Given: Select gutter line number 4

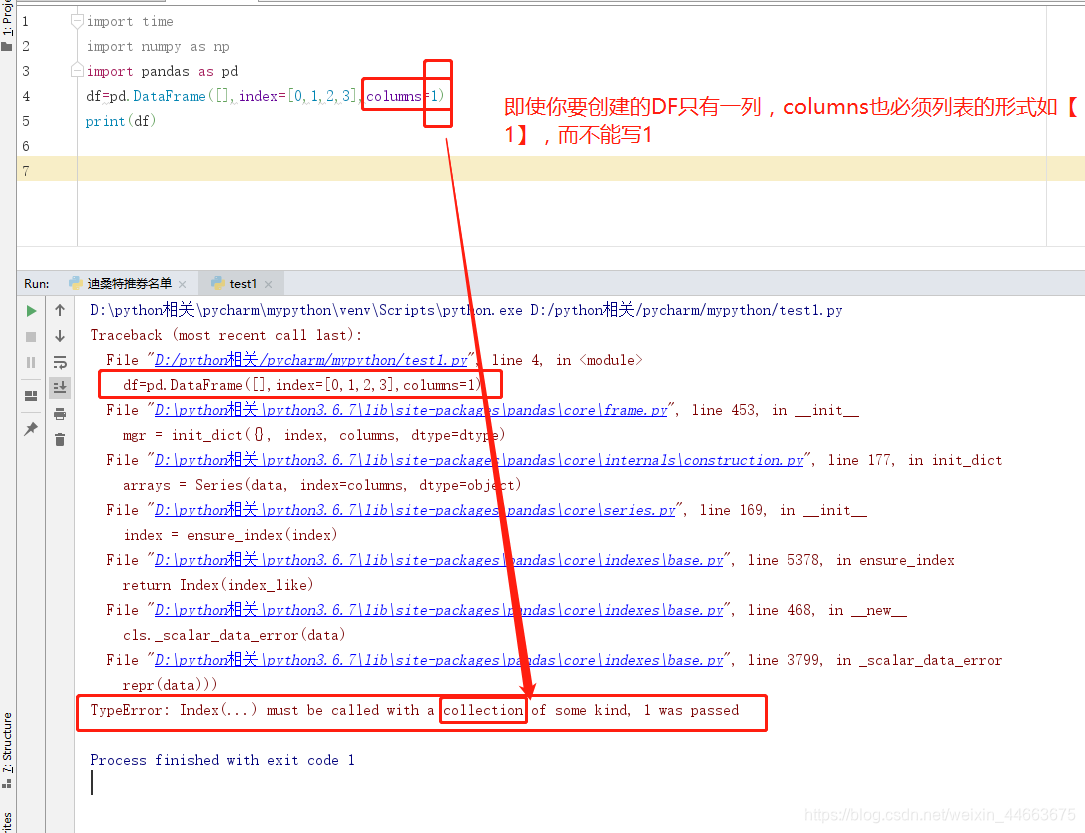Looking at the screenshot, I should [26, 96].
